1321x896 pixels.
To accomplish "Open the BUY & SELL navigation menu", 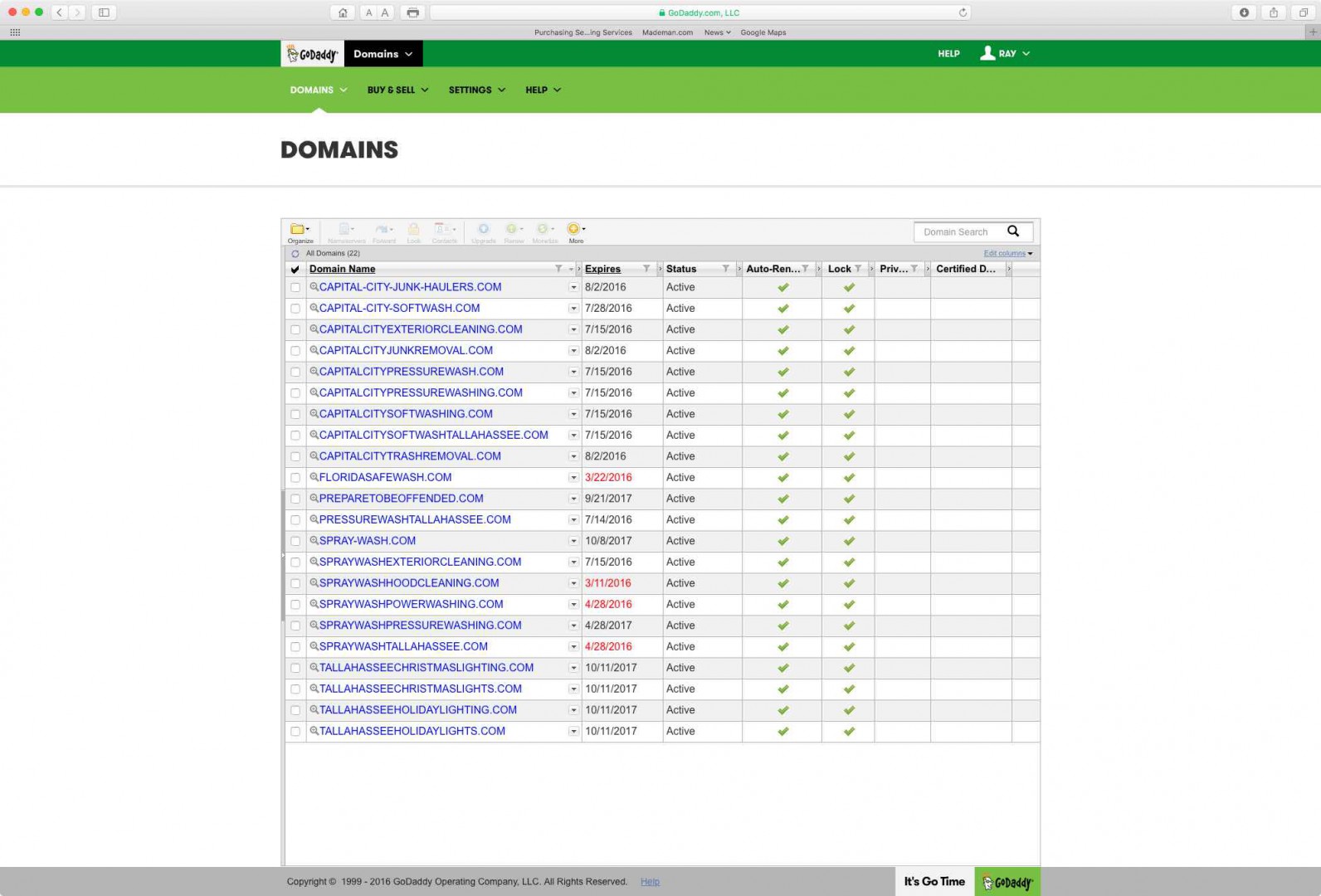I will pos(397,90).
